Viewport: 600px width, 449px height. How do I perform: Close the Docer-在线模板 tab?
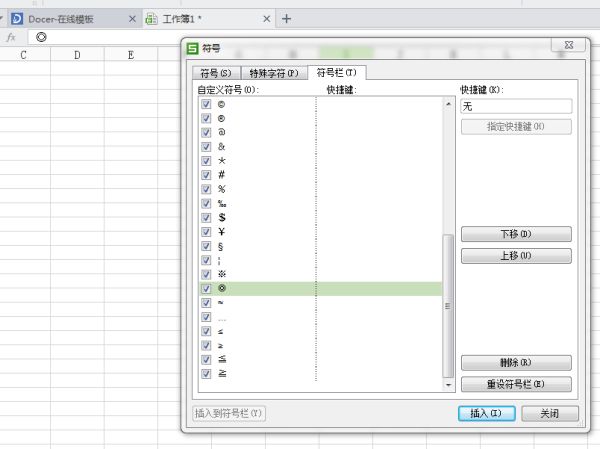[x=132, y=19]
